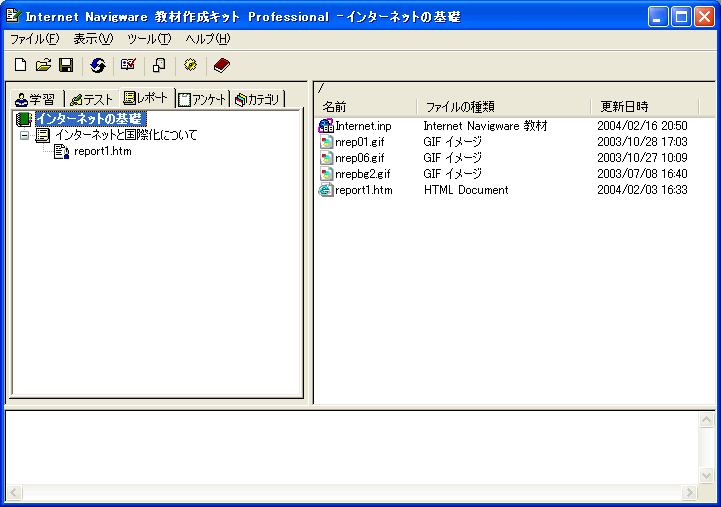Click the document preview toolbar icon

click(x=159, y=65)
